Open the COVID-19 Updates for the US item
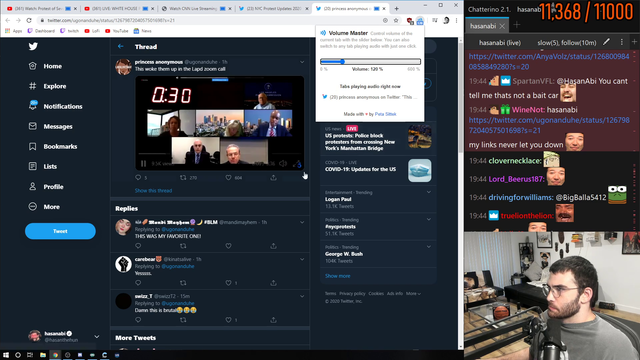 pyautogui.click(x=378, y=170)
